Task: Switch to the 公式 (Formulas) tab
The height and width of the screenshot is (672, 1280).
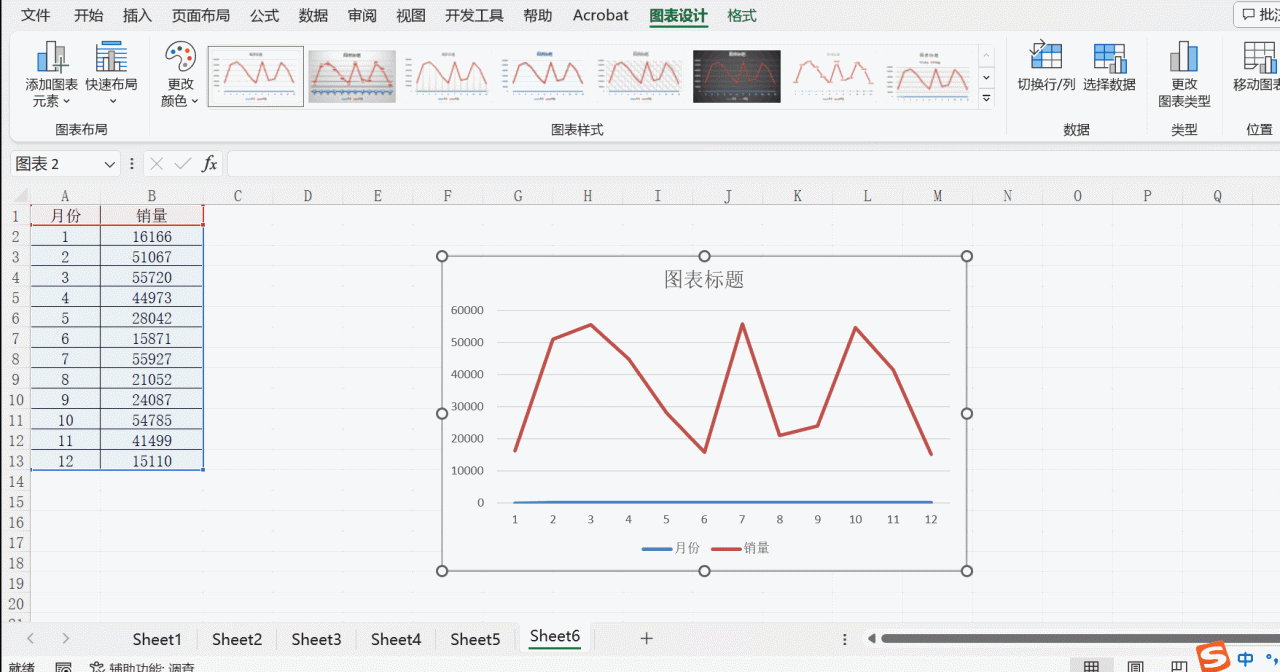Action: click(265, 16)
